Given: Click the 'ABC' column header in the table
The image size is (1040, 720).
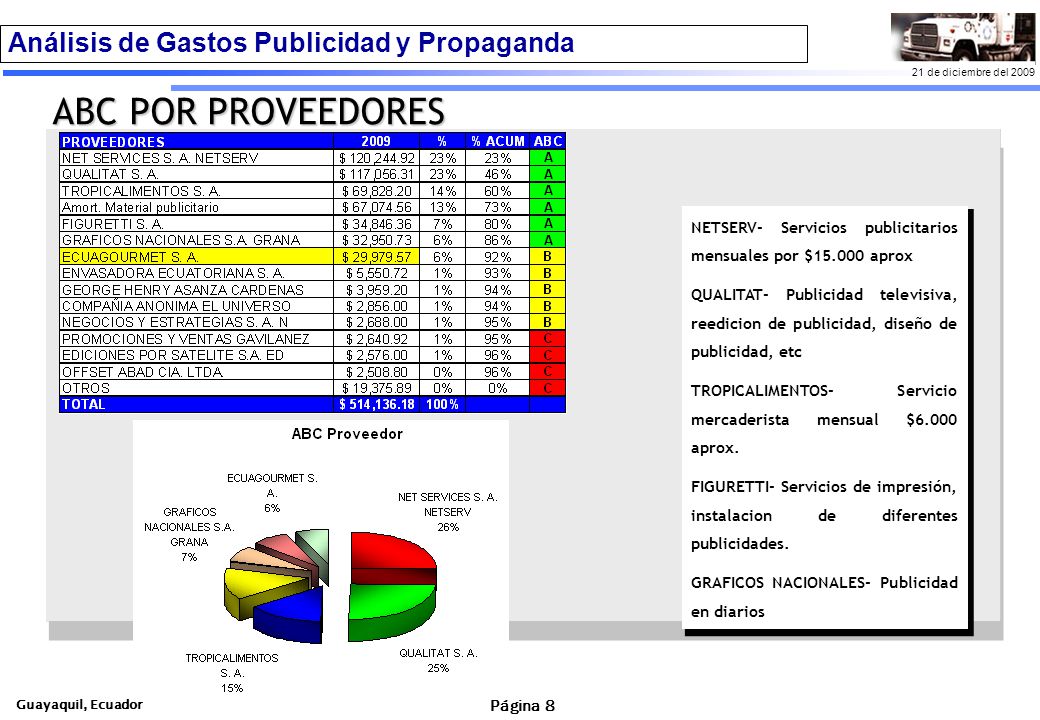Looking at the screenshot, I should pos(548,141).
